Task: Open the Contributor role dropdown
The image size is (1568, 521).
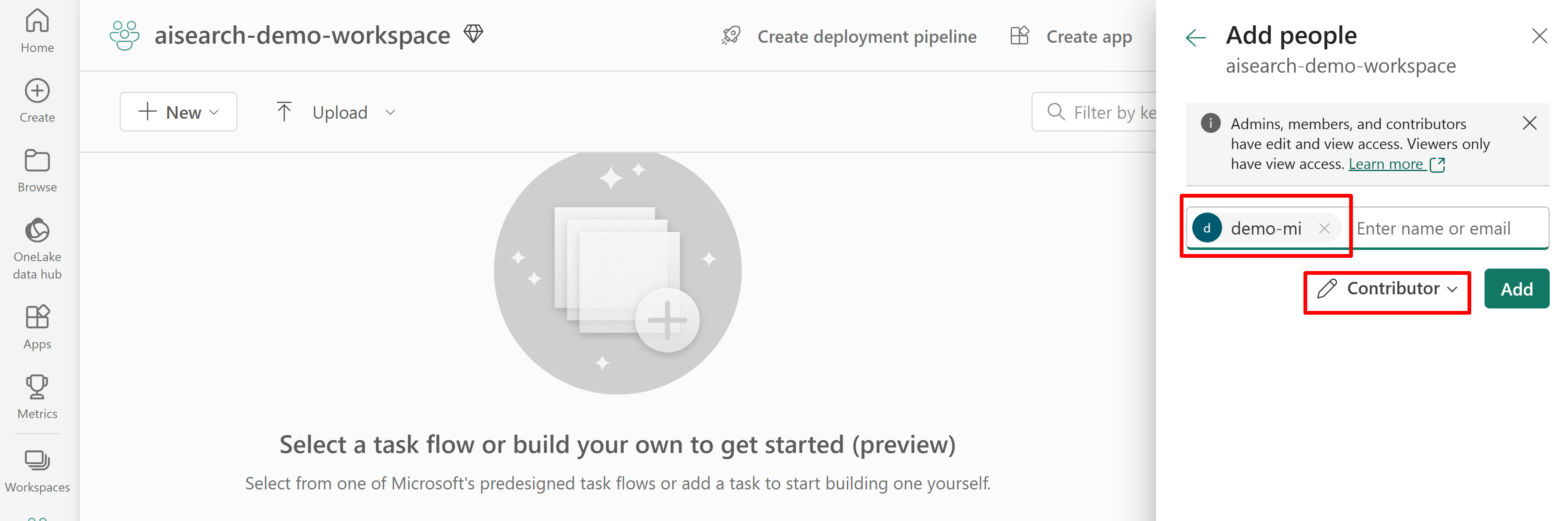Action: point(1387,289)
